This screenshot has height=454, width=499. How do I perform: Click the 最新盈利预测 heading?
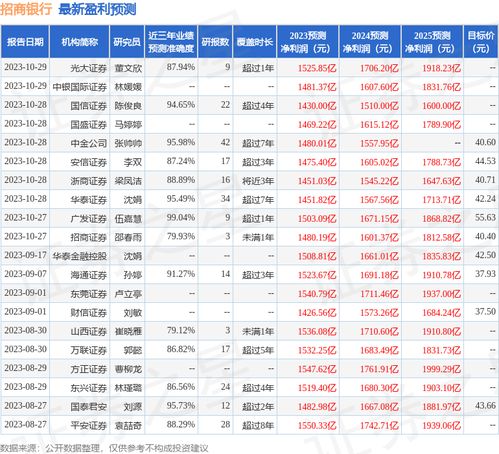97,9
